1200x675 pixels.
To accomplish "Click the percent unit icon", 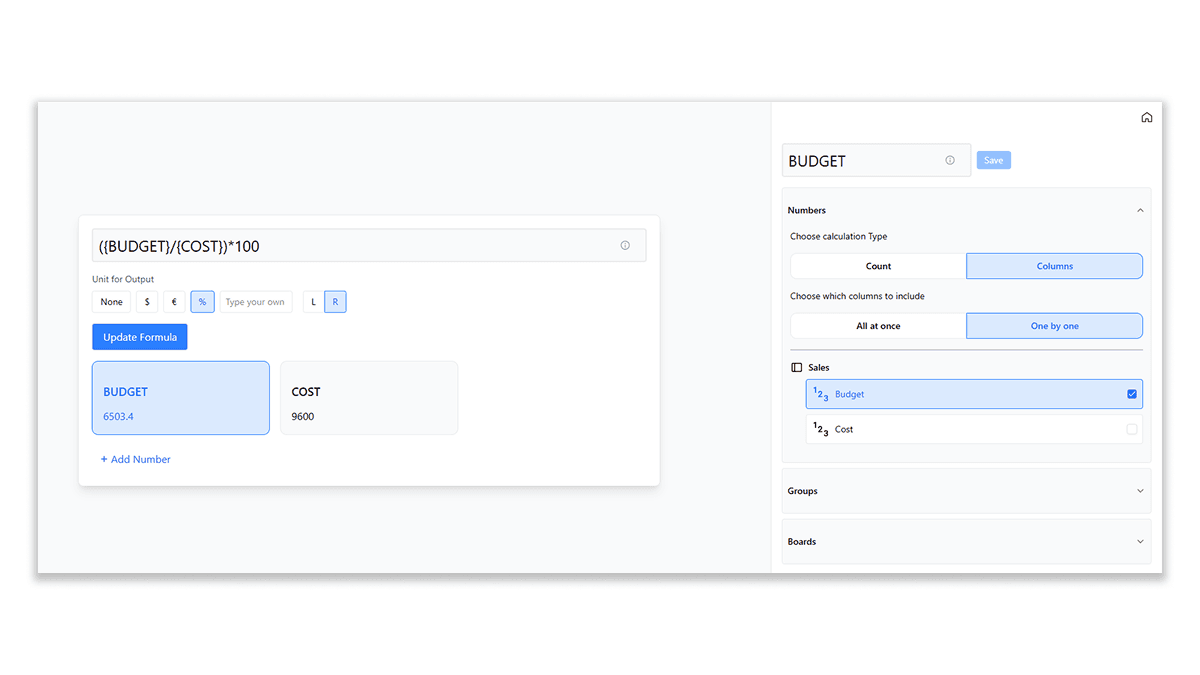I will (x=202, y=301).
